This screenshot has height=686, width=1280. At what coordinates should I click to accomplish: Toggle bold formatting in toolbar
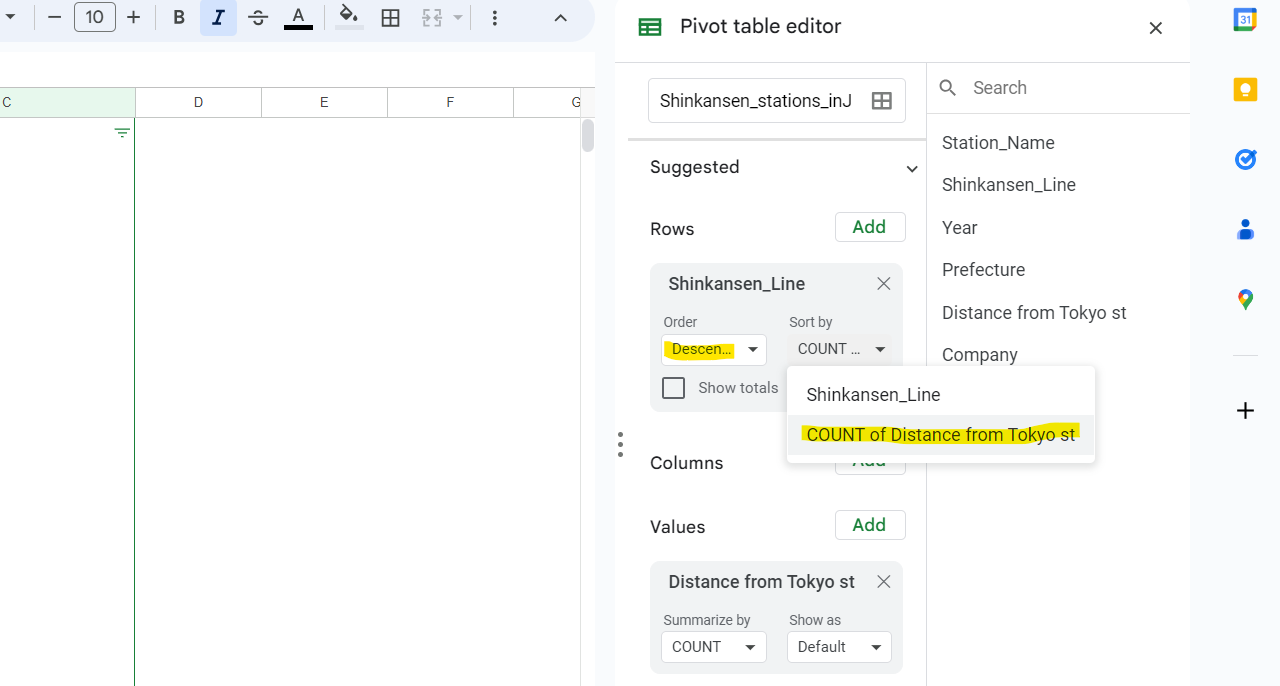pos(179,18)
